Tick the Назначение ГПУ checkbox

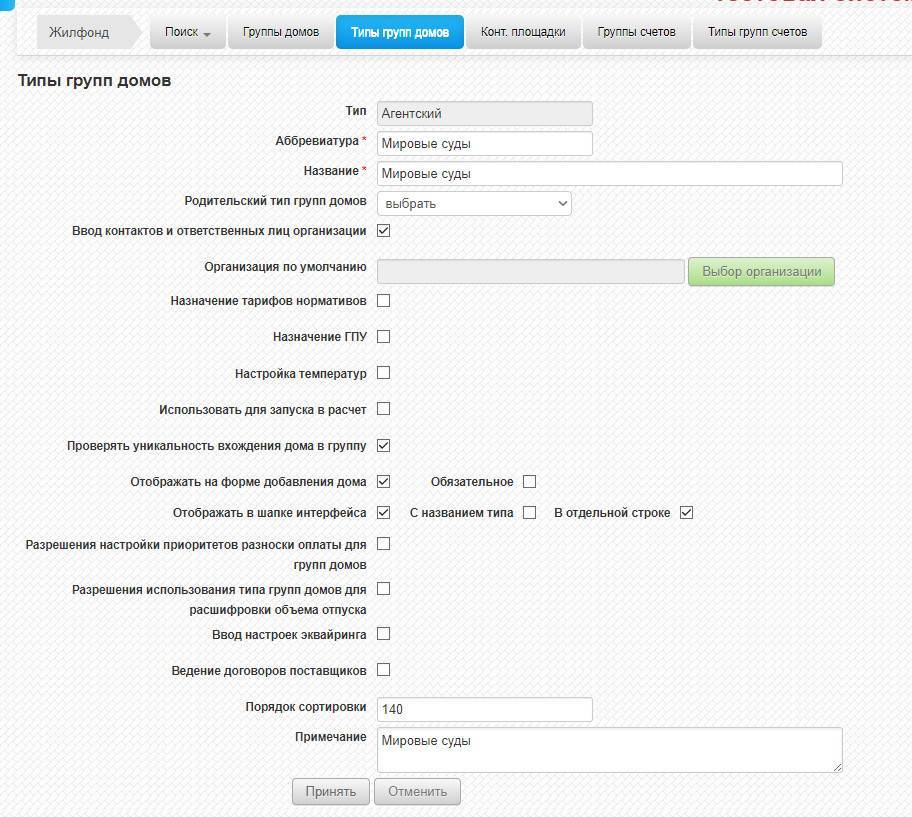tap(383, 337)
